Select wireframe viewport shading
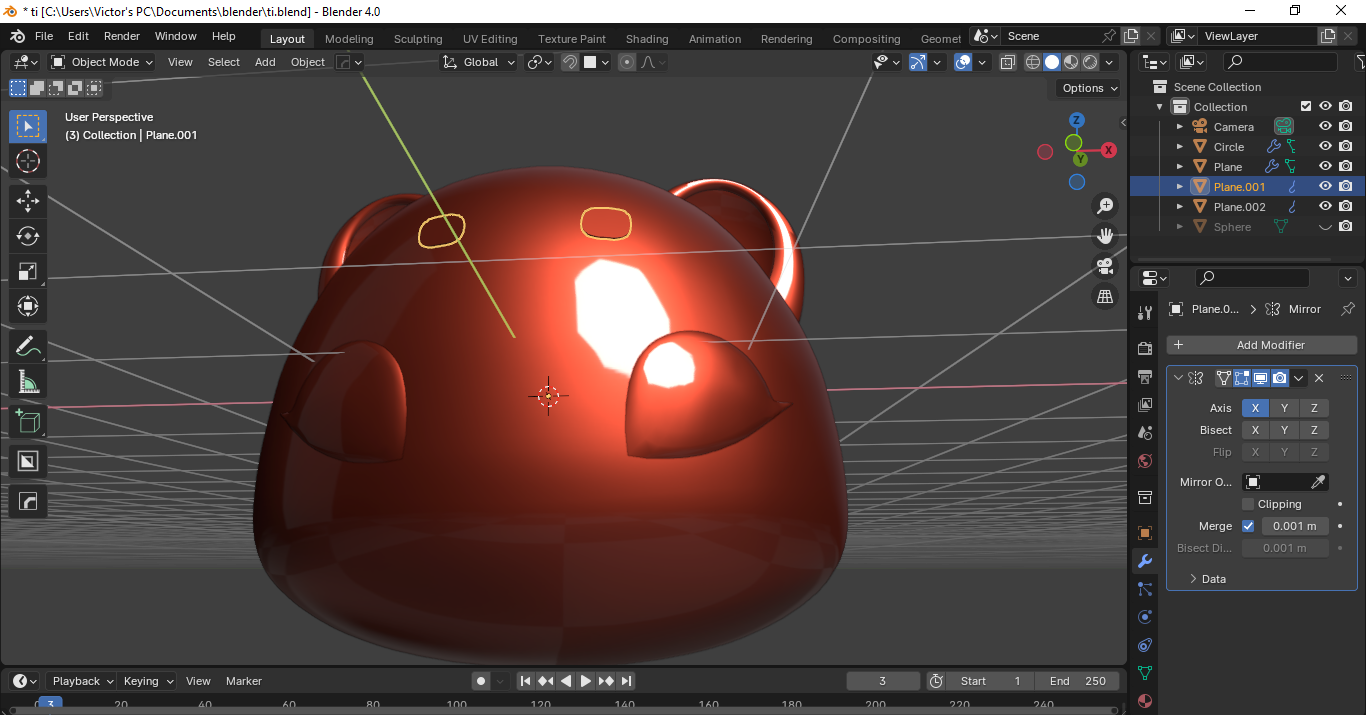This screenshot has width=1366, height=715. pyautogui.click(x=1033, y=62)
